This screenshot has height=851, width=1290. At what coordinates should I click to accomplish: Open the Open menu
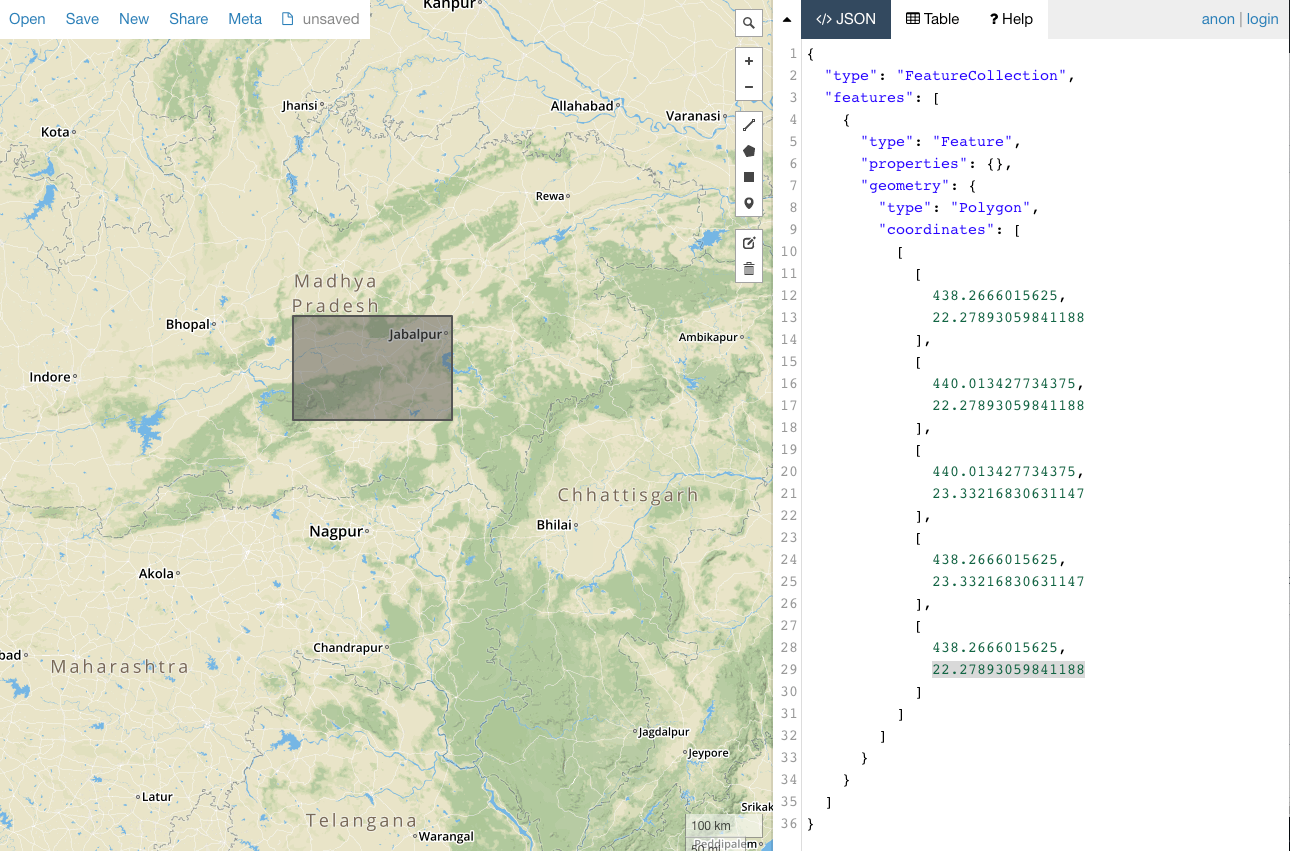pyautogui.click(x=27, y=19)
